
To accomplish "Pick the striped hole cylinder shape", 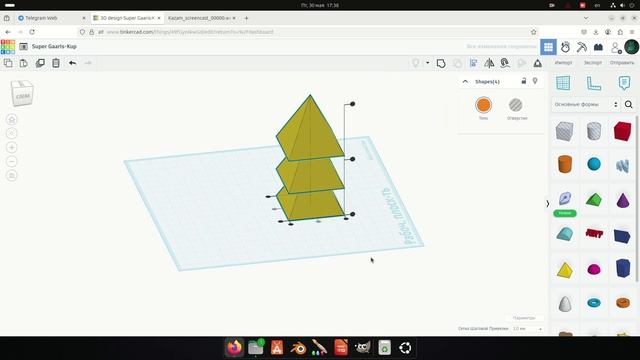I will point(594,131).
